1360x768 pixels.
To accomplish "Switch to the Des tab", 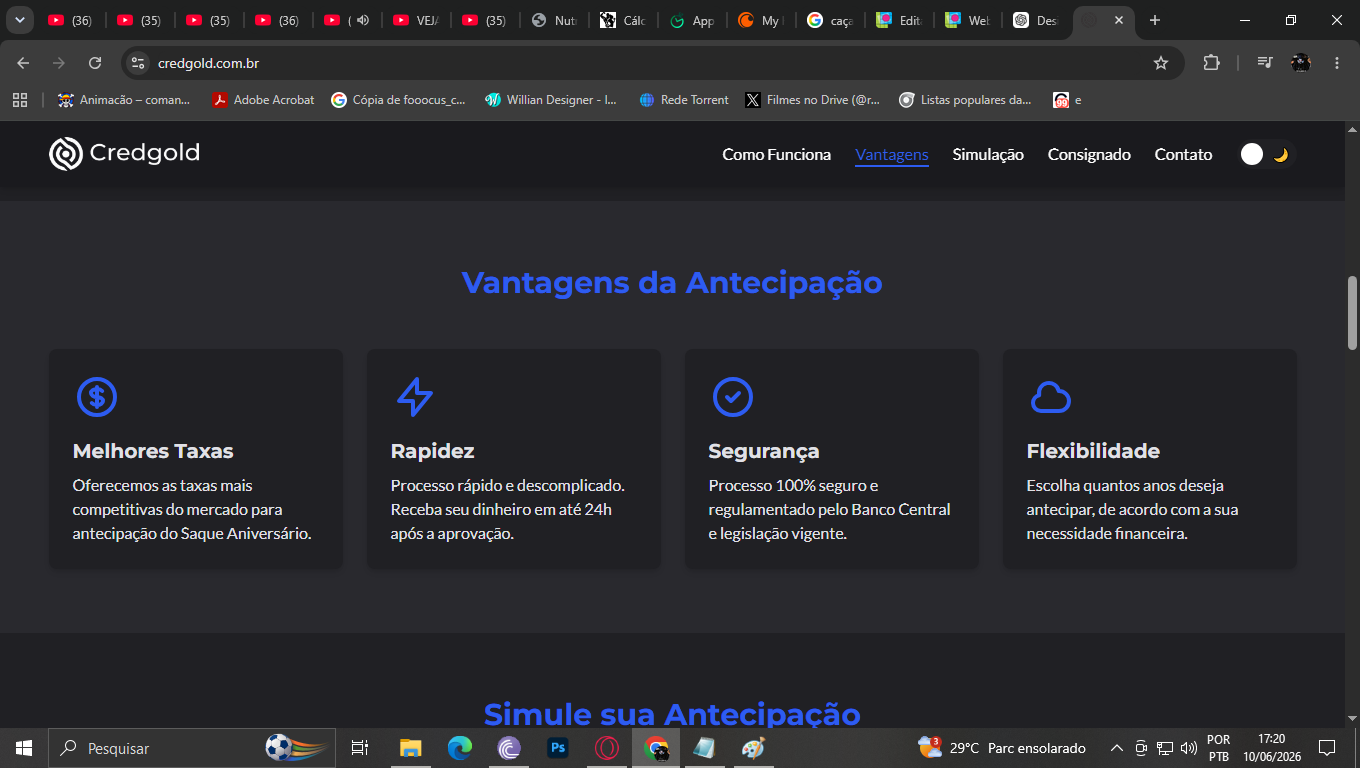I will [x=1037, y=20].
